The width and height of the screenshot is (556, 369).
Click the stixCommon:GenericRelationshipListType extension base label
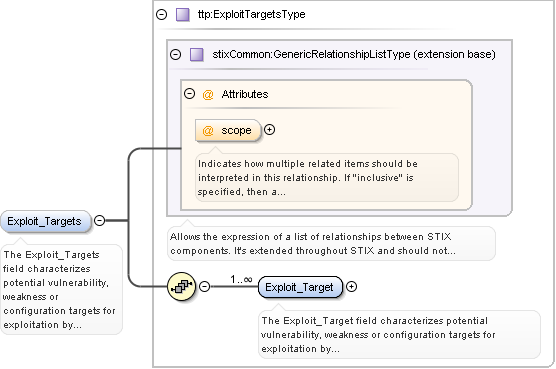[354, 55]
